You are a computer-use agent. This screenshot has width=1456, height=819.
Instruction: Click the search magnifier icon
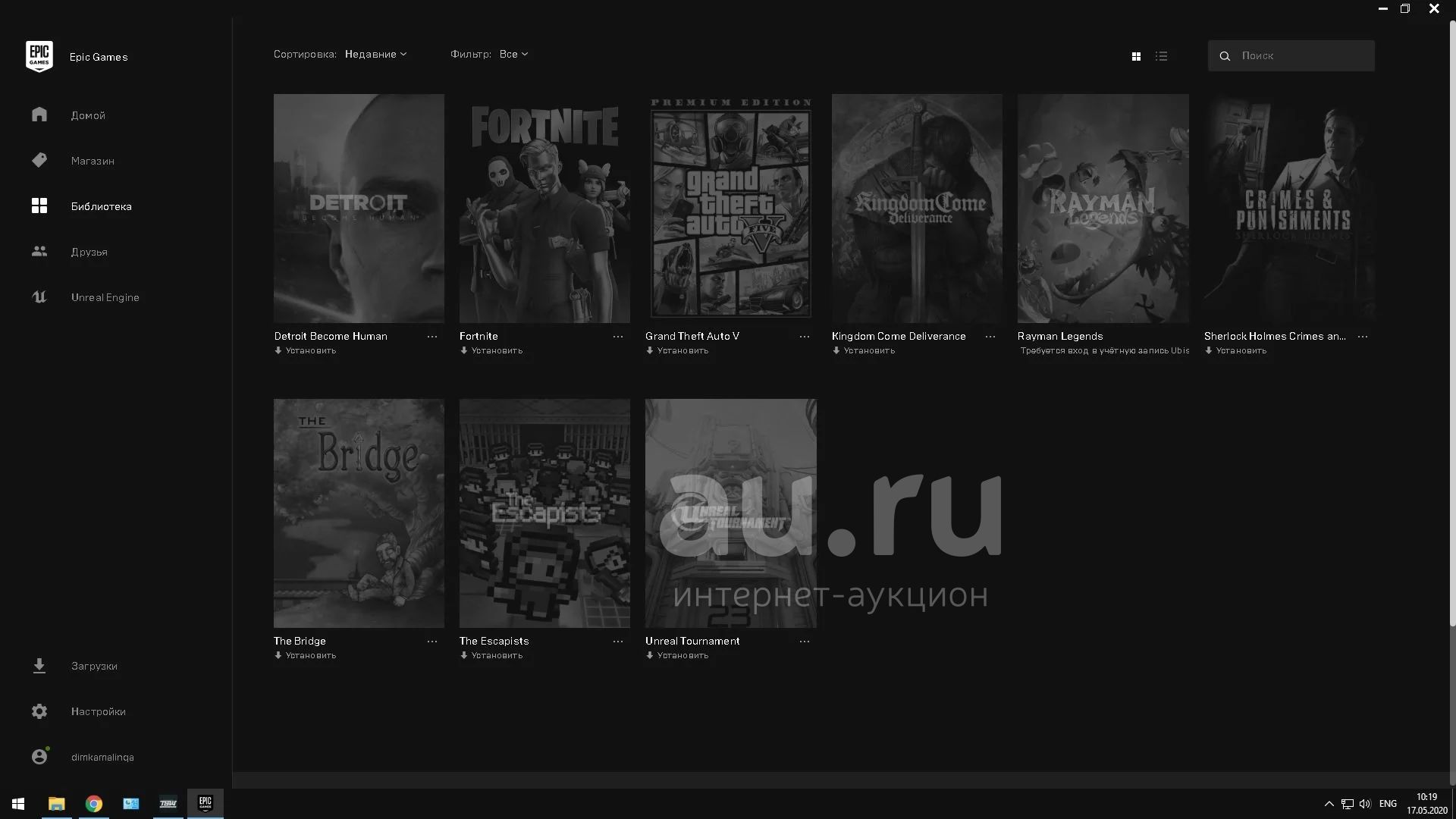pos(1225,56)
